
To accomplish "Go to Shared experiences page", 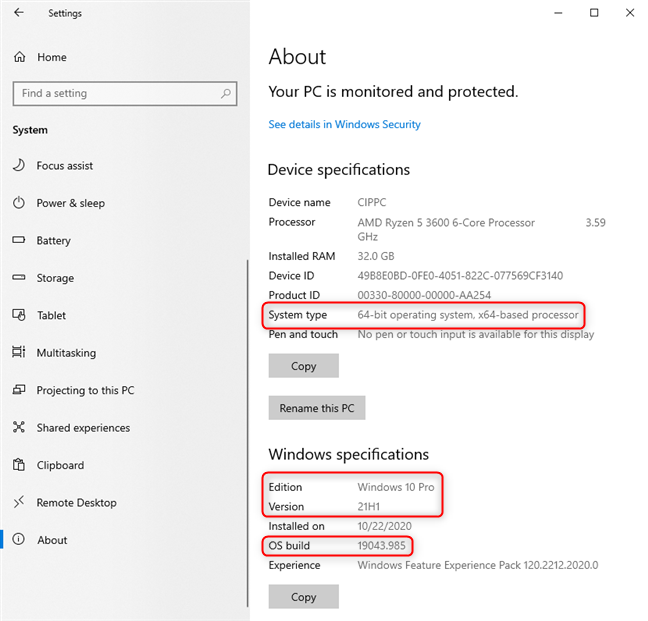I will (83, 428).
